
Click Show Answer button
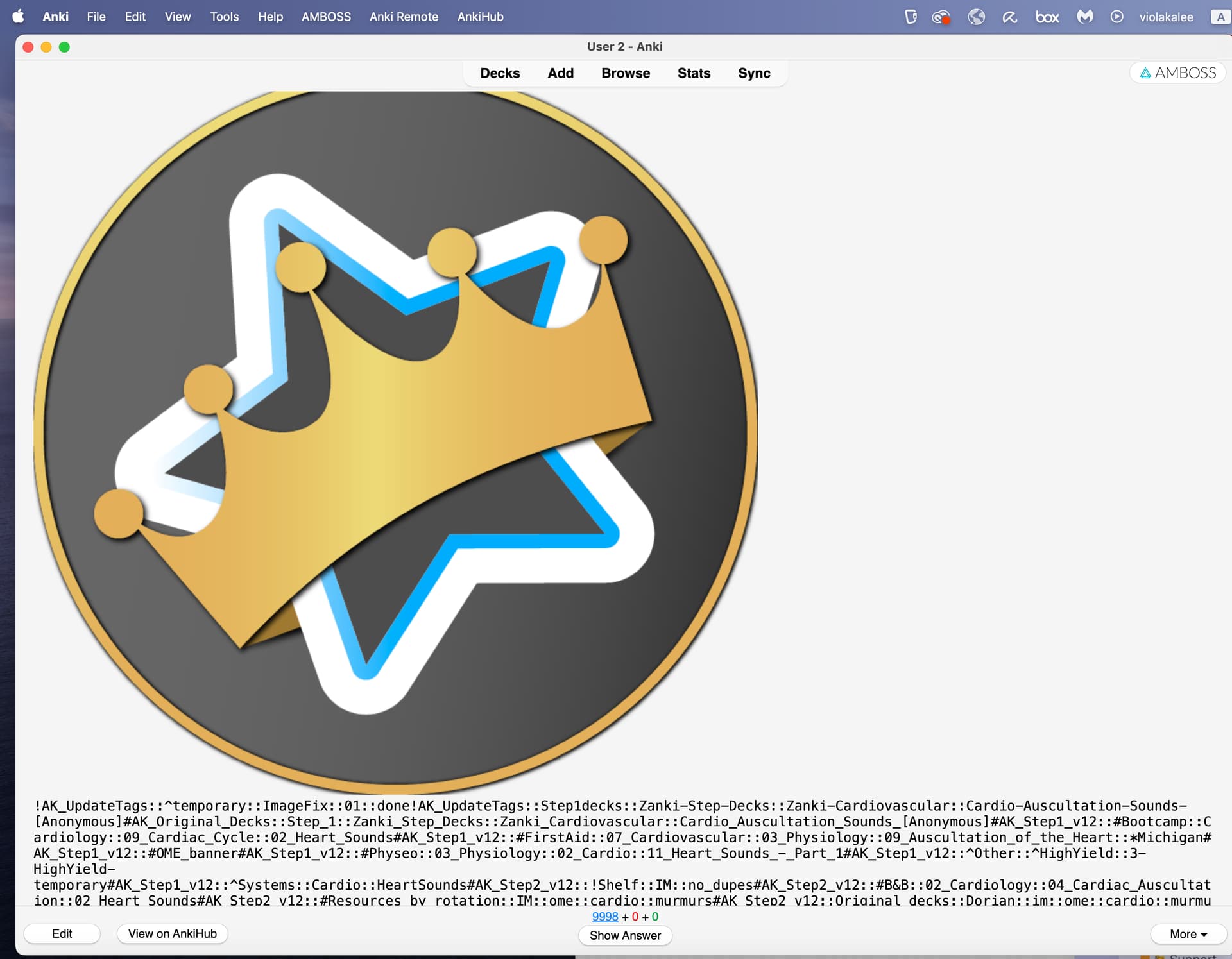(x=624, y=935)
